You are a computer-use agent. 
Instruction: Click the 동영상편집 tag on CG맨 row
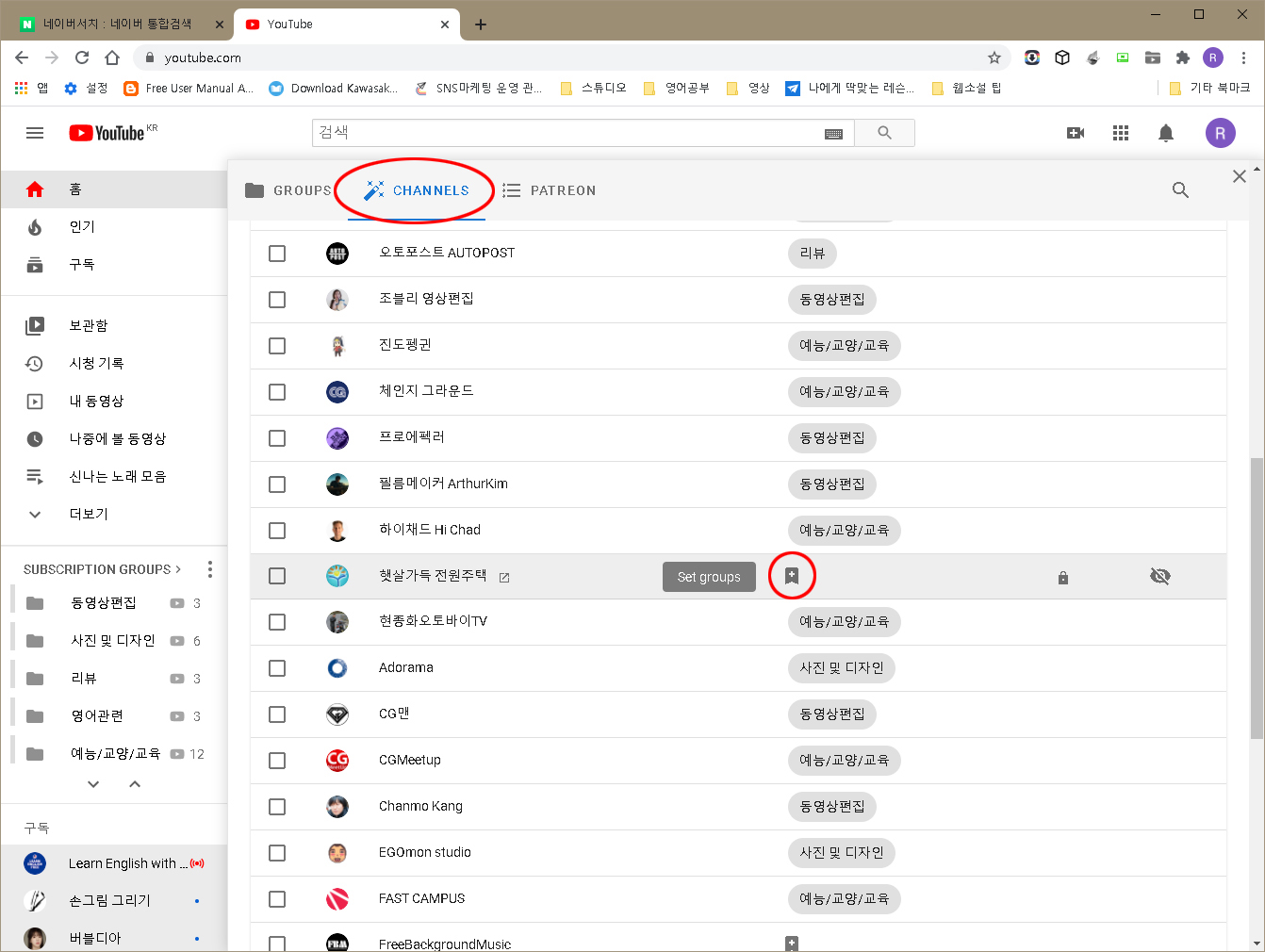coord(832,714)
